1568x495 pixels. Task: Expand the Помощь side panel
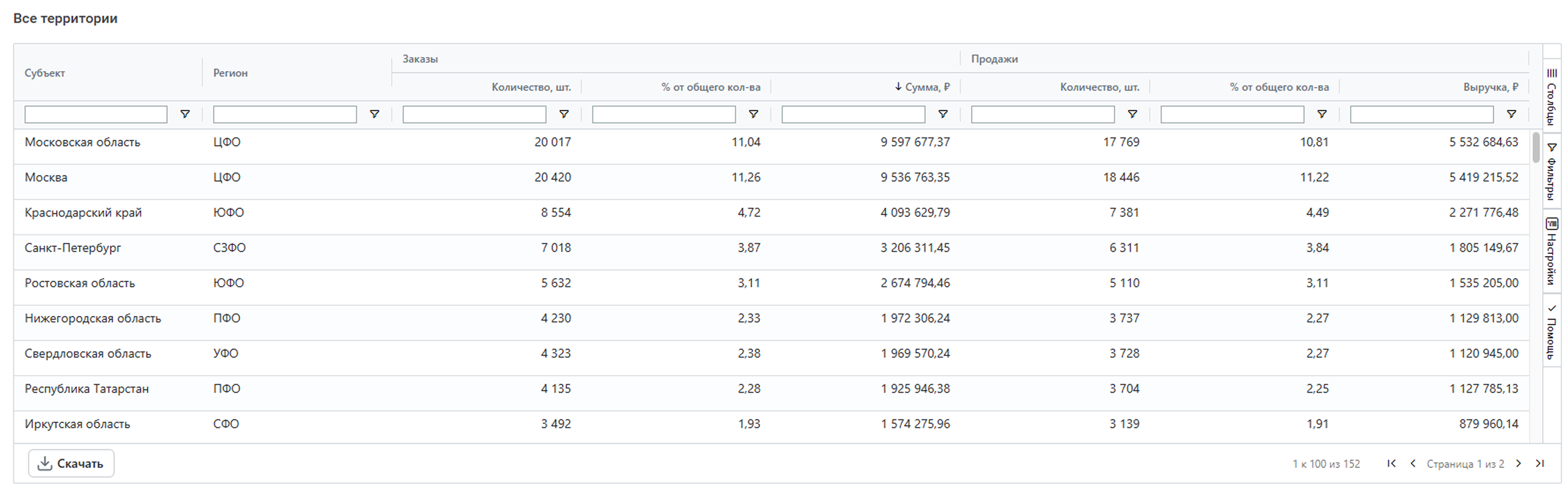tap(1552, 332)
